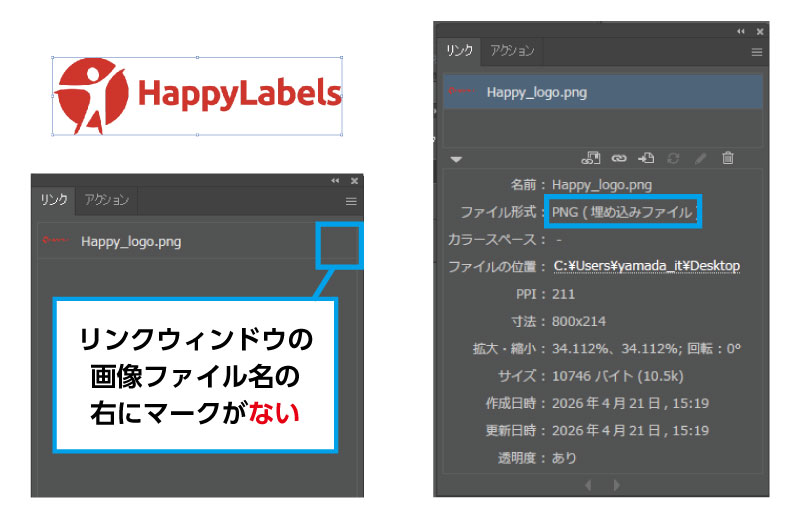The width and height of the screenshot is (800, 518).
Task: Click the Happy_logo.png thumbnail in the left panel
Action: [56, 240]
